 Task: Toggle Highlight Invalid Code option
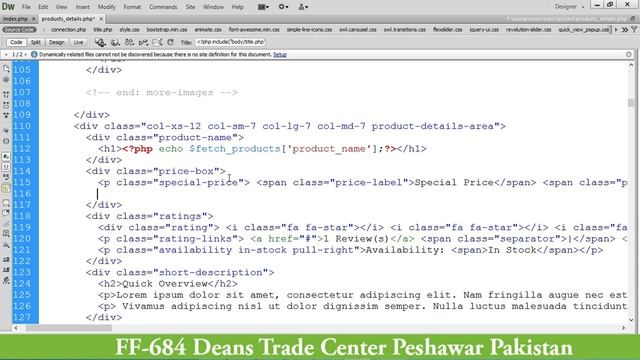[x=6, y=167]
